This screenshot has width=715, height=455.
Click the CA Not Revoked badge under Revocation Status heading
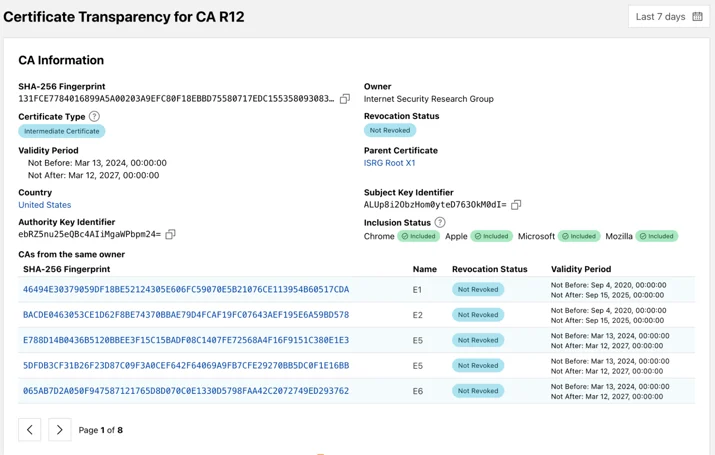pos(390,130)
